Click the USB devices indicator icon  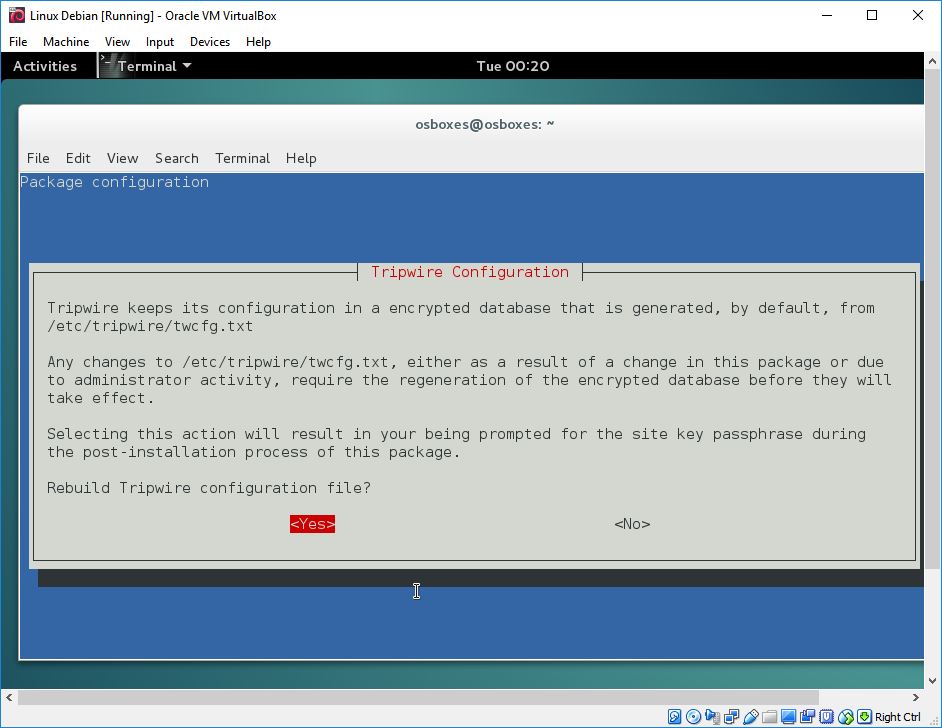(x=751, y=717)
